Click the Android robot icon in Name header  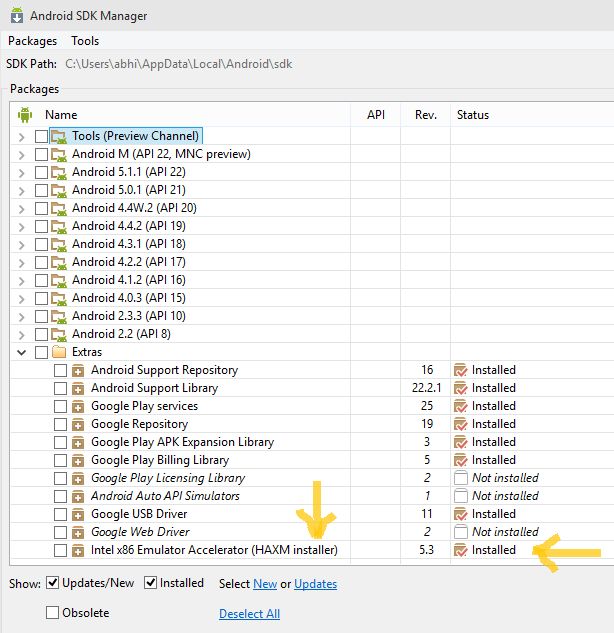pos(25,115)
